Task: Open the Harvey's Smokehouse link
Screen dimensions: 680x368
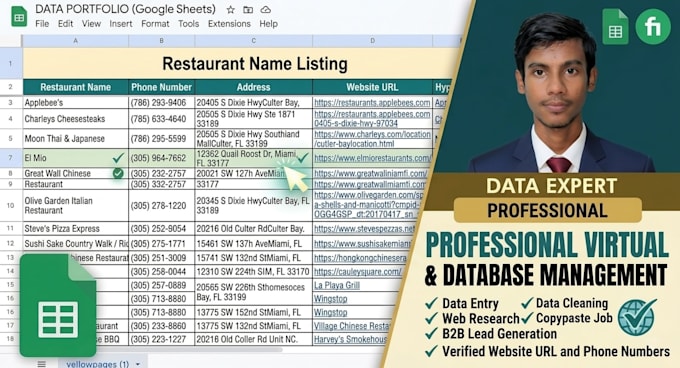Action: tap(350, 339)
